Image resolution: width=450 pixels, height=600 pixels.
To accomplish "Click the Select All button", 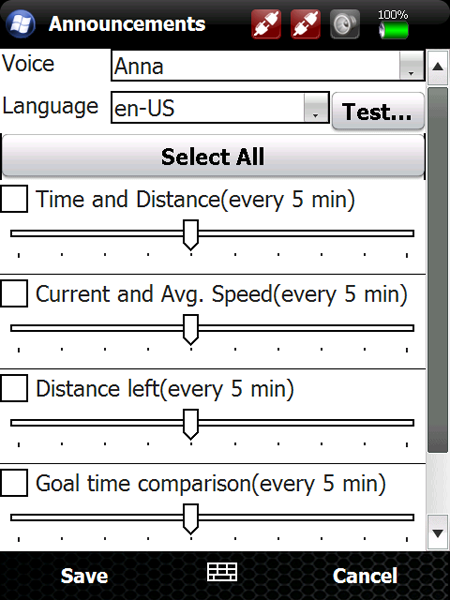I will 213,156.
